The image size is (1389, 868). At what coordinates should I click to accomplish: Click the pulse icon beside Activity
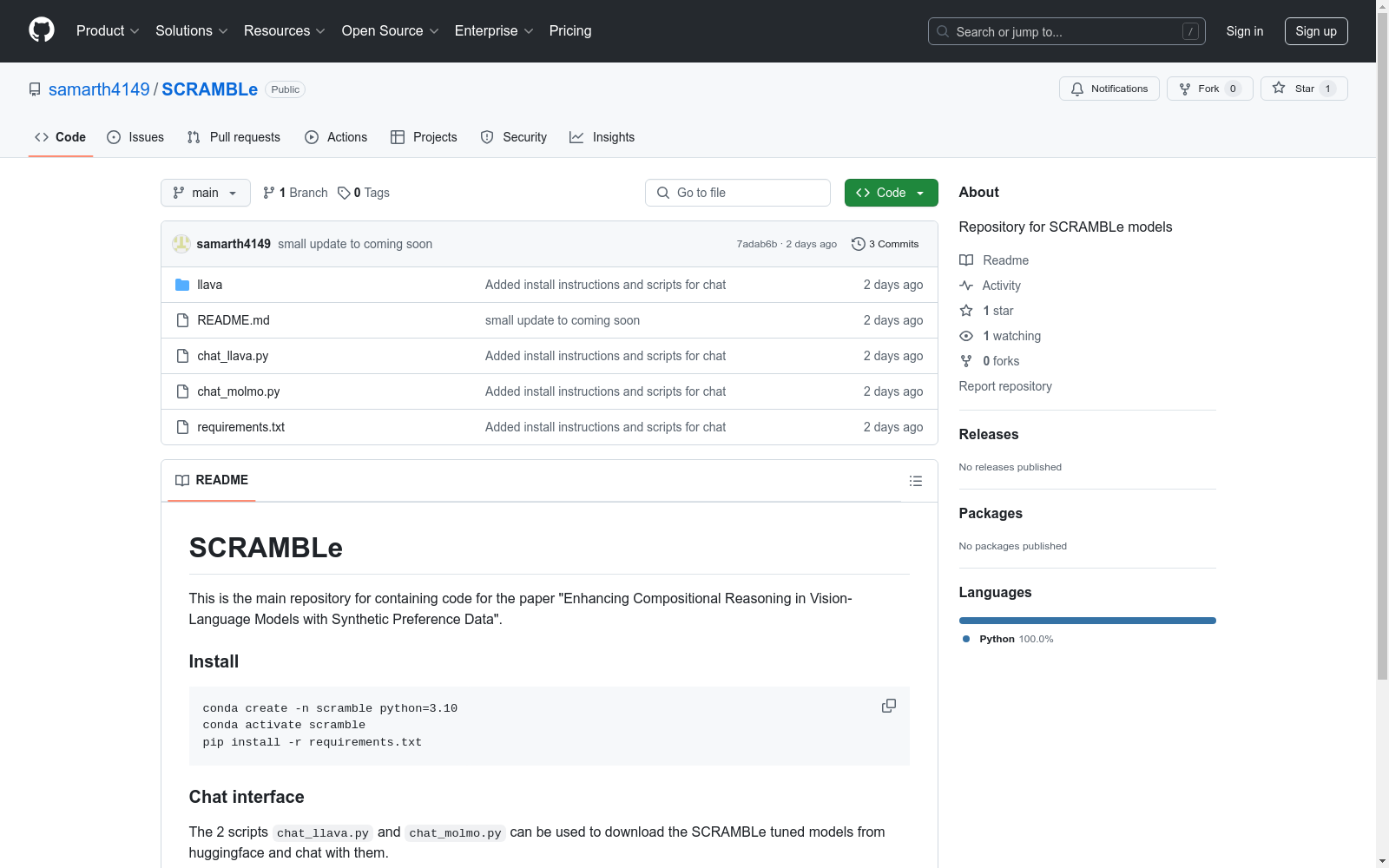click(966, 286)
